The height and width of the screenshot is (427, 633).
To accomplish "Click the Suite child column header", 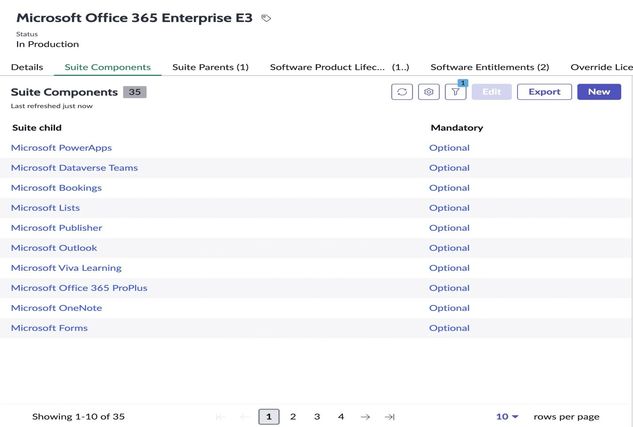I will click(x=37, y=128).
